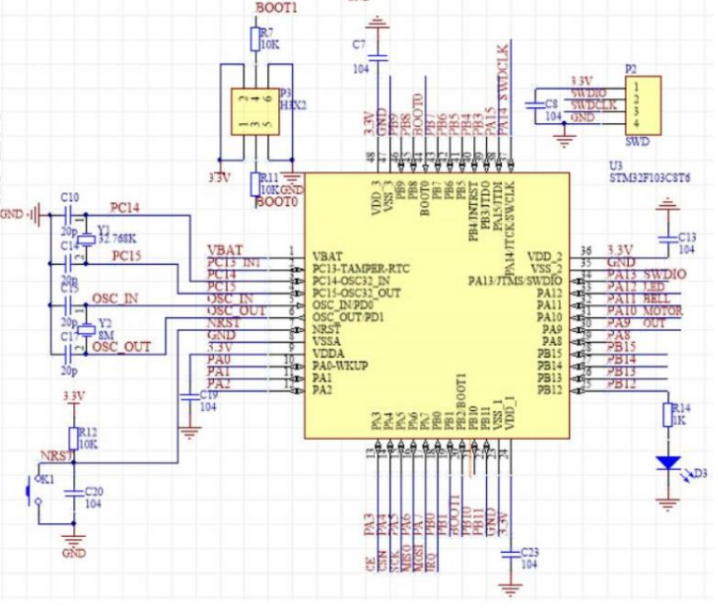Click the ground symbol below LED D3
The width and height of the screenshot is (718, 609).
click(668, 503)
